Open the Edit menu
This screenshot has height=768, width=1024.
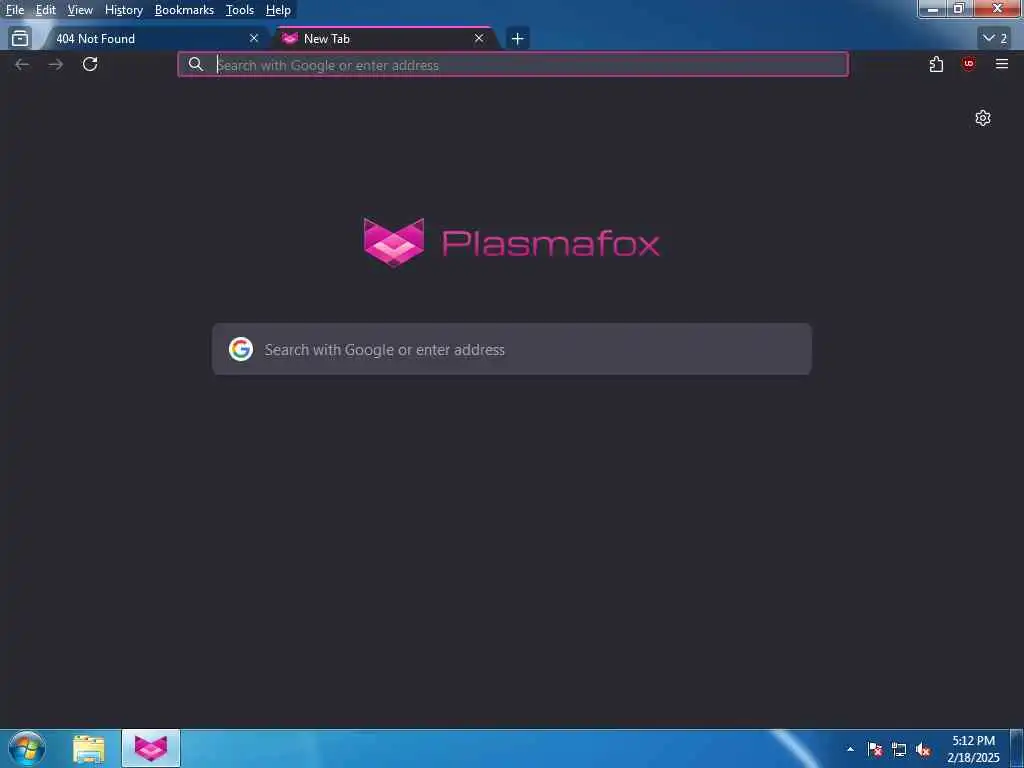pyautogui.click(x=45, y=10)
